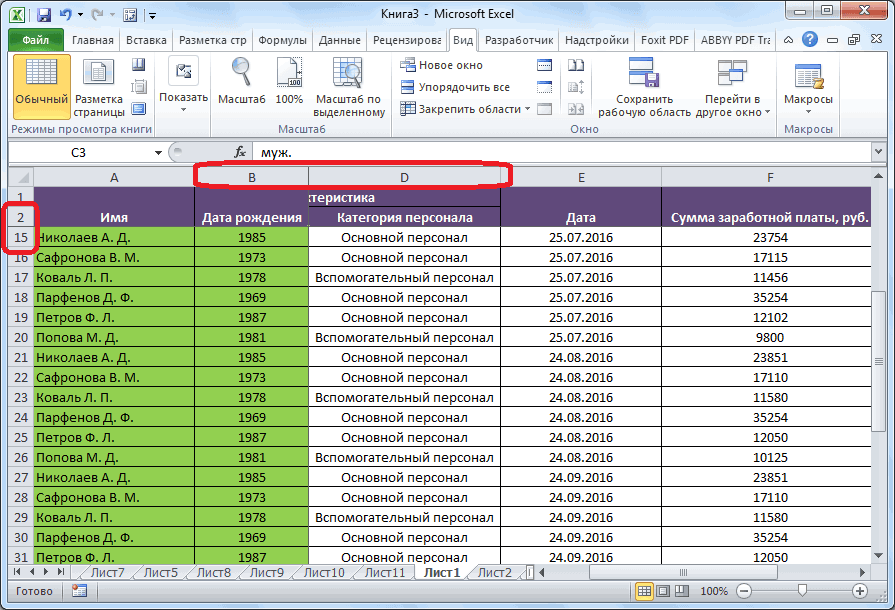Open the Масштаб zoom dialog
The image size is (895, 610).
pos(241,84)
